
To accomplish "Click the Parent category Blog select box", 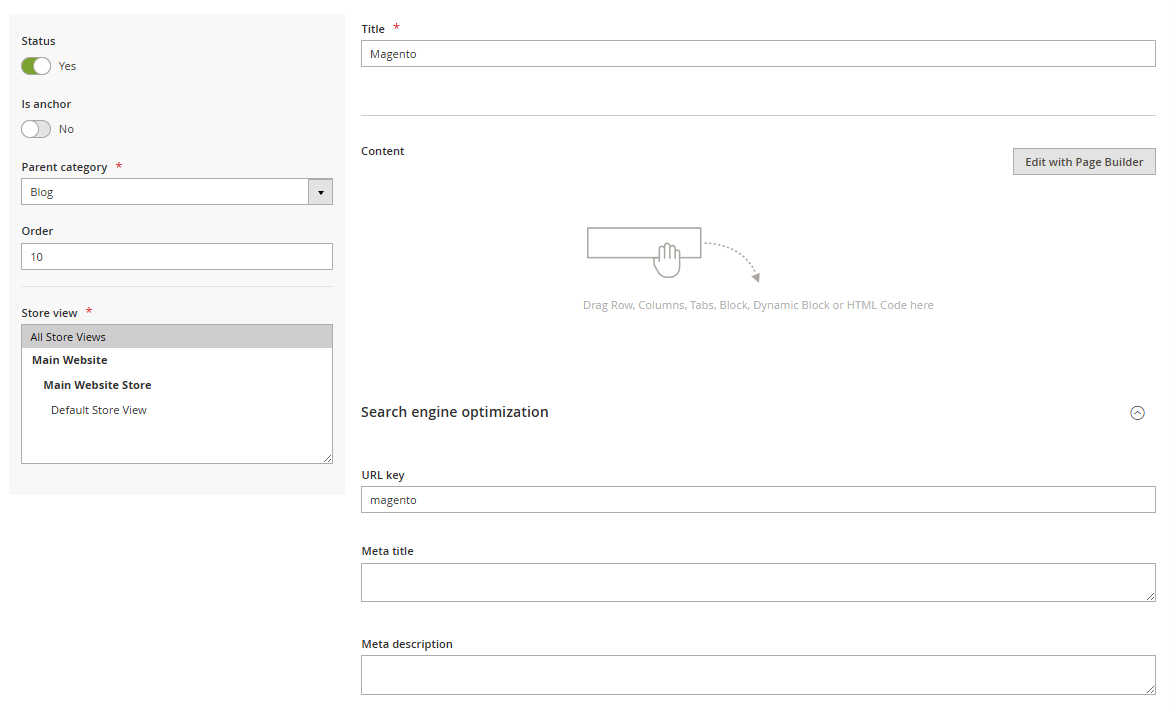I will 164,192.
